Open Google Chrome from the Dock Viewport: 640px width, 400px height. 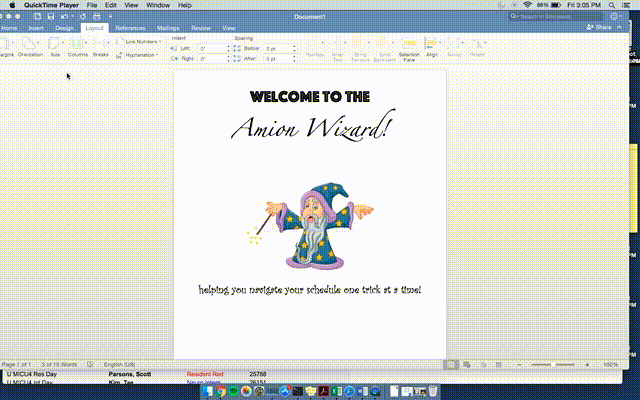(221, 391)
